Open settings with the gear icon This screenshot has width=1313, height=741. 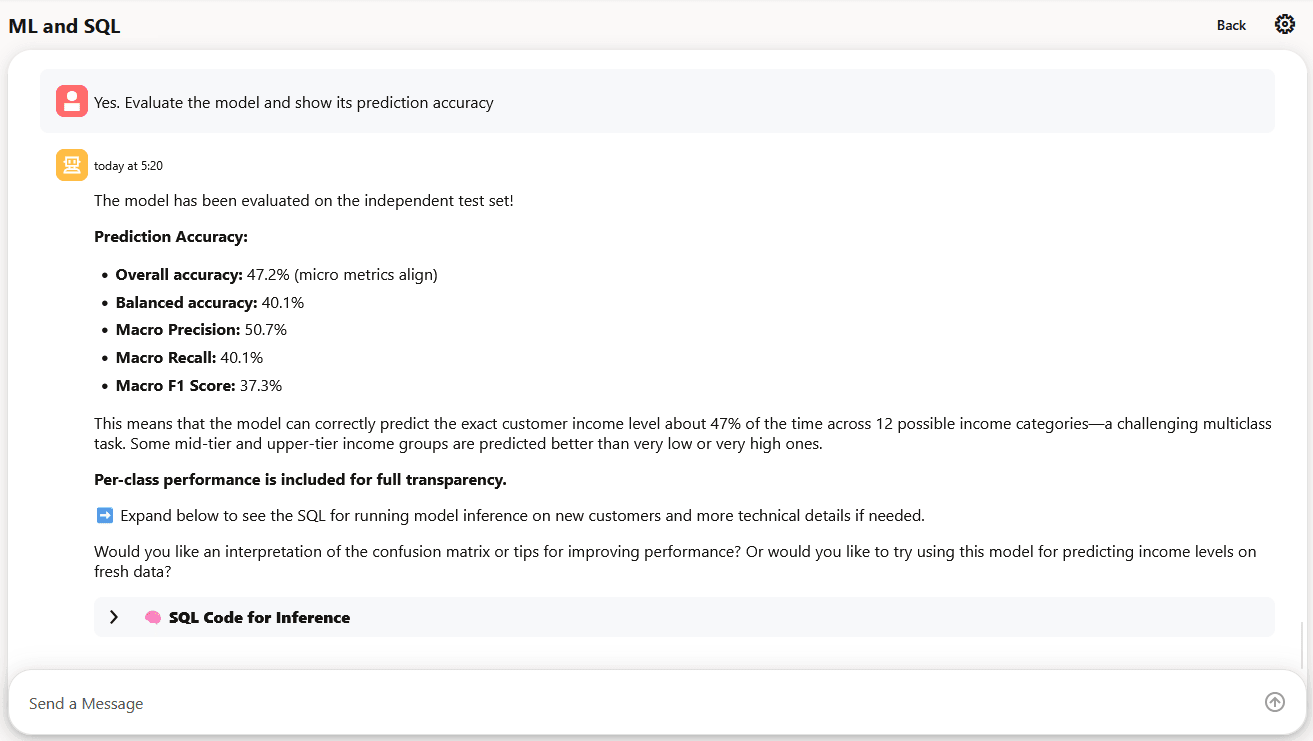pos(1285,23)
